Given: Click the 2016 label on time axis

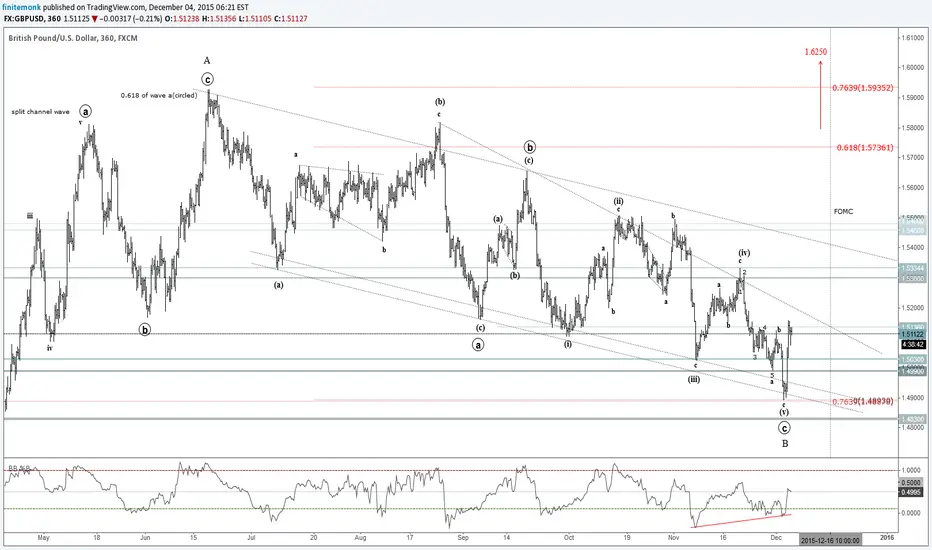Looking at the screenshot, I should [886, 538].
